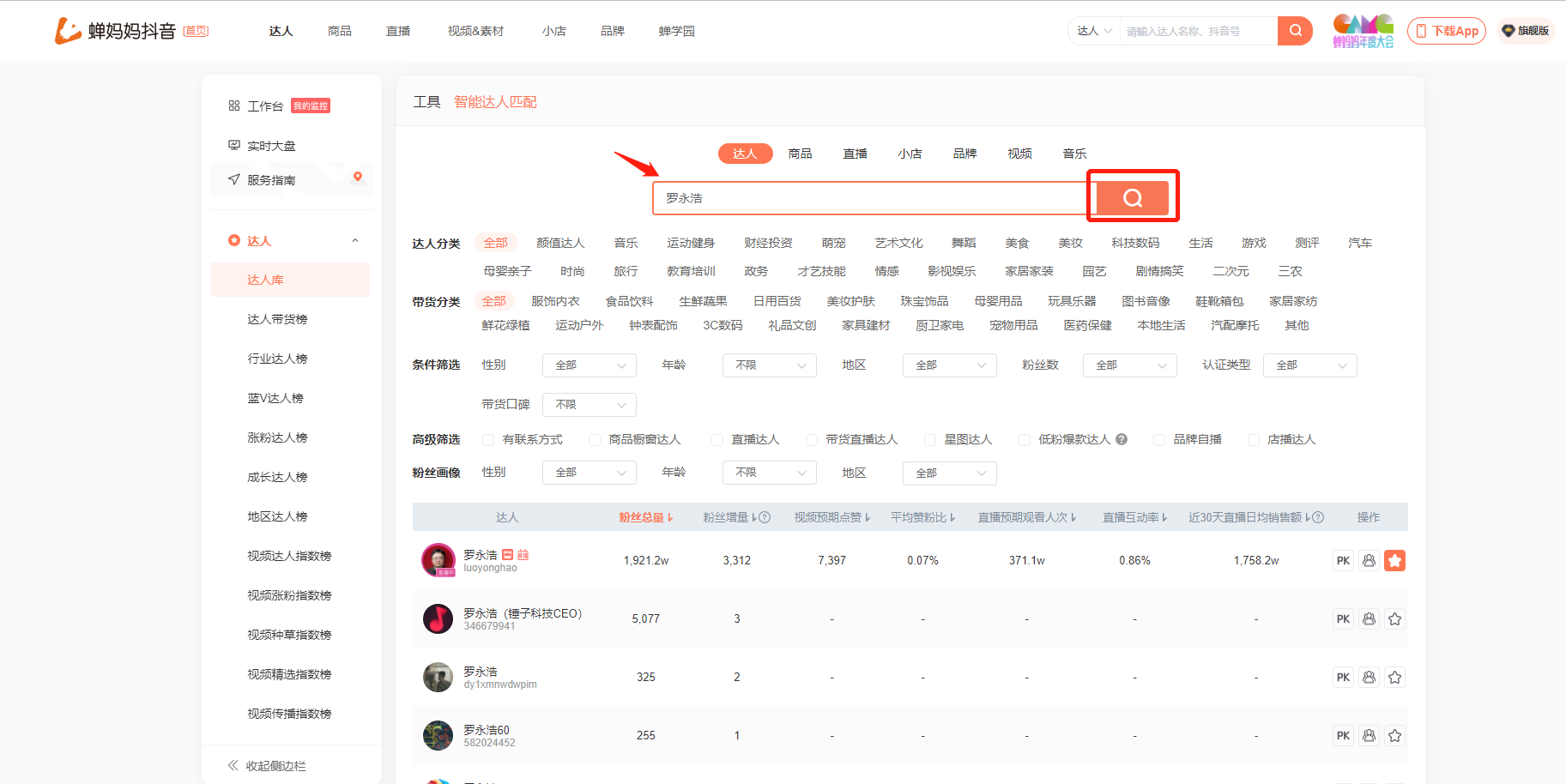This screenshot has height=784, width=1566.
Task: Click the orange search button beside 罗永浩 field
Action: click(1133, 198)
